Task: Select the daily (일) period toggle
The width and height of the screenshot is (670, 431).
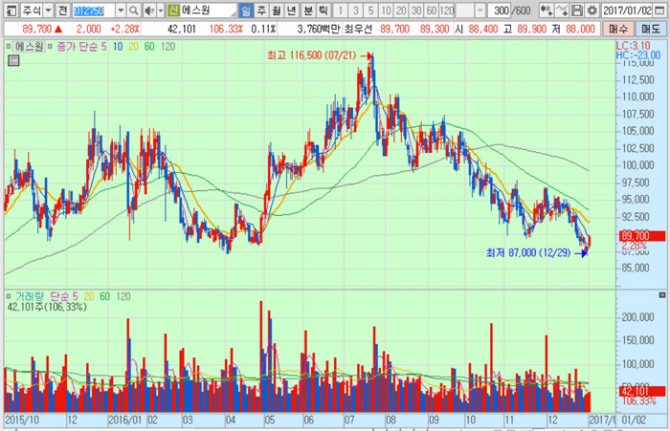Action: (x=246, y=9)
